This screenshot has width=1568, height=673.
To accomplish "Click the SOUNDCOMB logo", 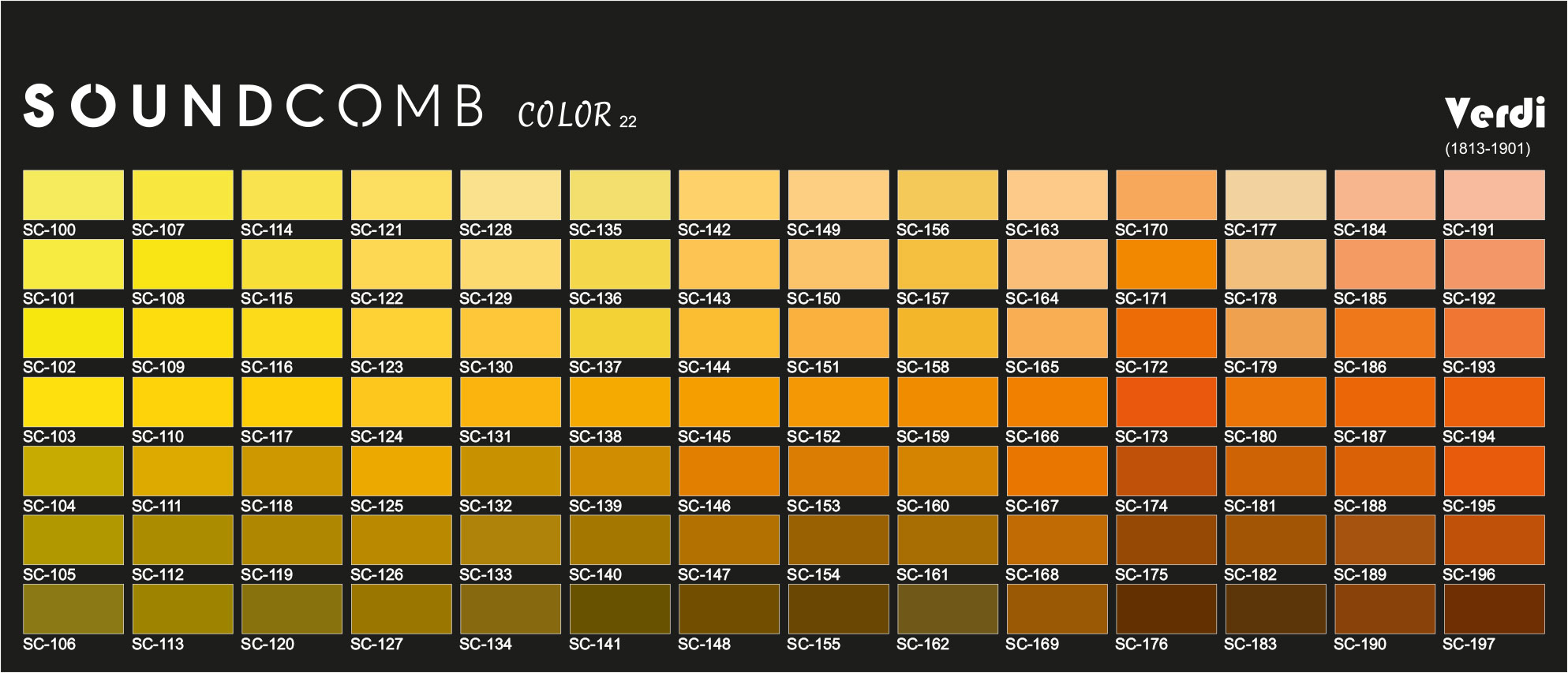I will [253, 106].
